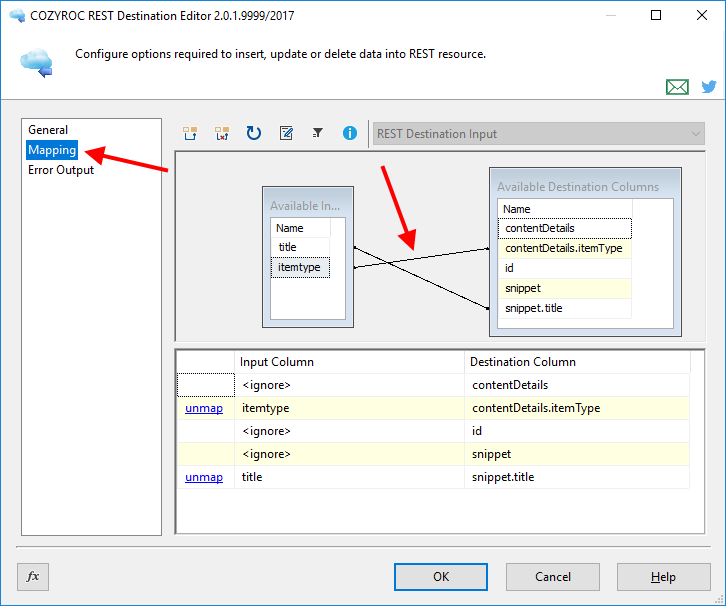The height and width of the screenshot is (606, 726).
Task: Select contentDetails in Available Destination Columns
Action: tap(564, 228)
